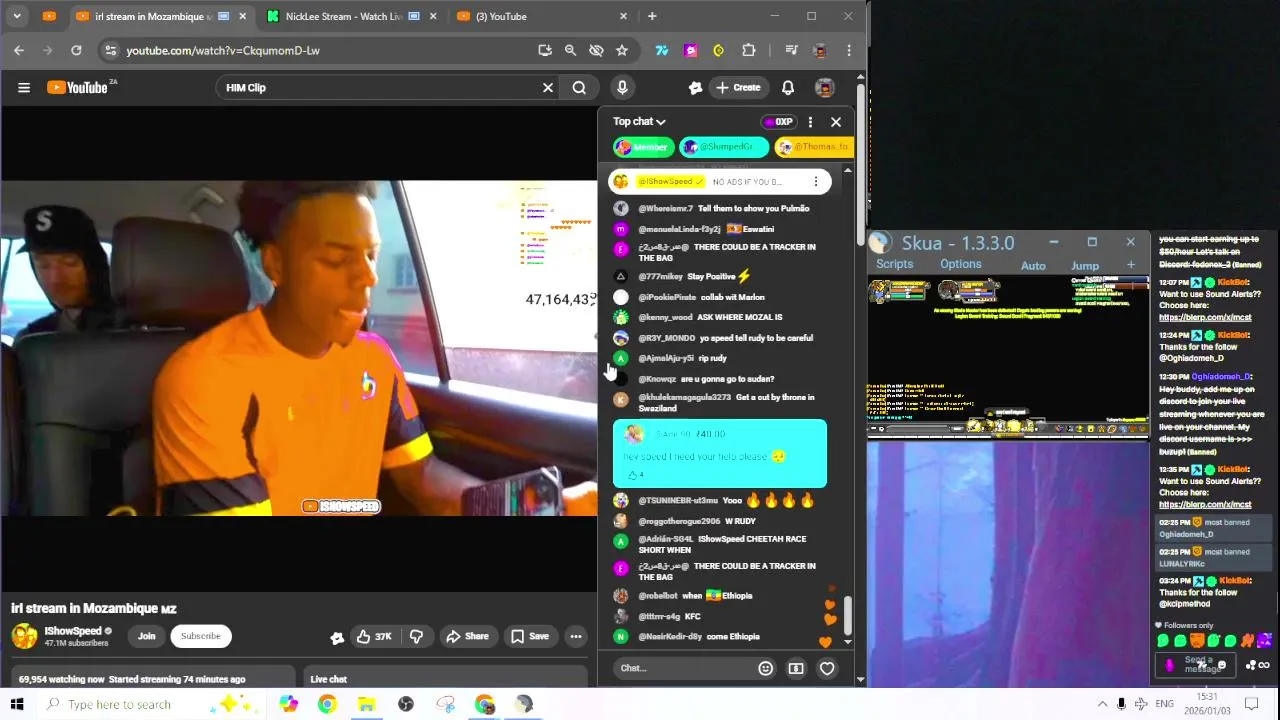
Task: Open live chat three-dot options
Action: [x=810, y=122]
